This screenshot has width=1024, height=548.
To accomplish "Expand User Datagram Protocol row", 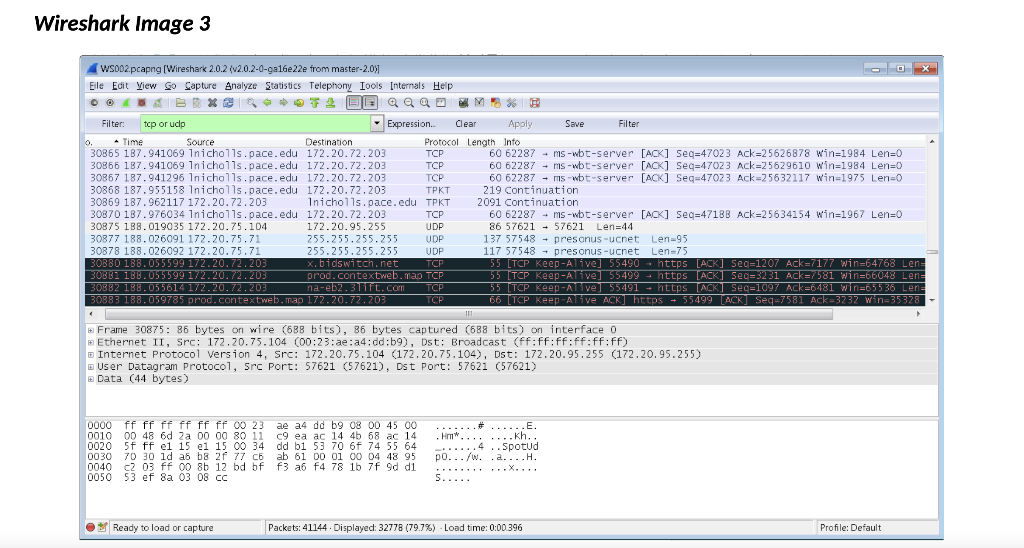I will coord(91,367).
